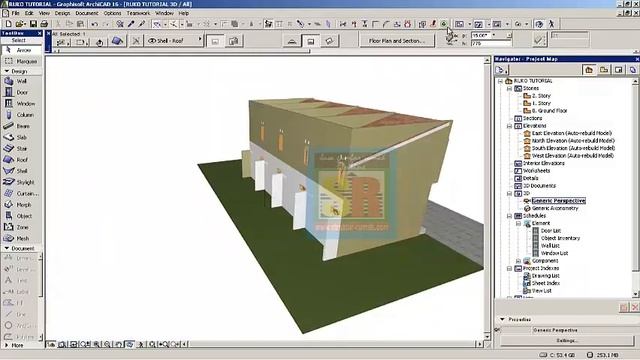Select the Object tool
The height and width of the screenshot is (360, 640).
click(21, 216)
